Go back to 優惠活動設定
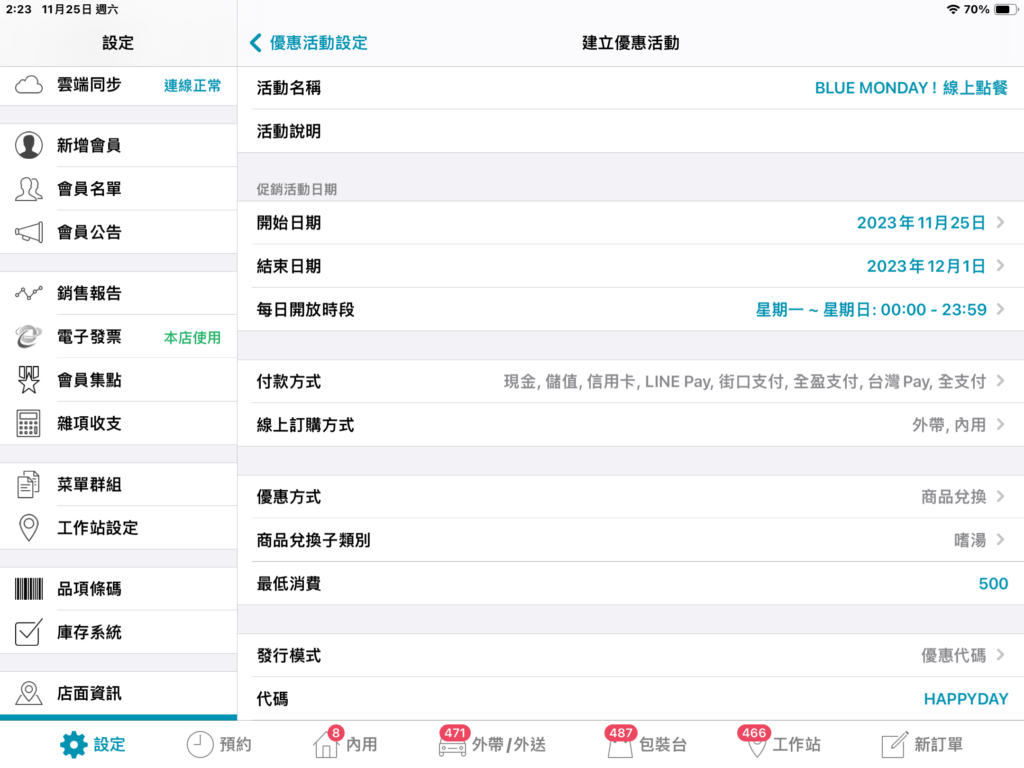The height and width of the screenshot is (768, 1024). [309, 43]
